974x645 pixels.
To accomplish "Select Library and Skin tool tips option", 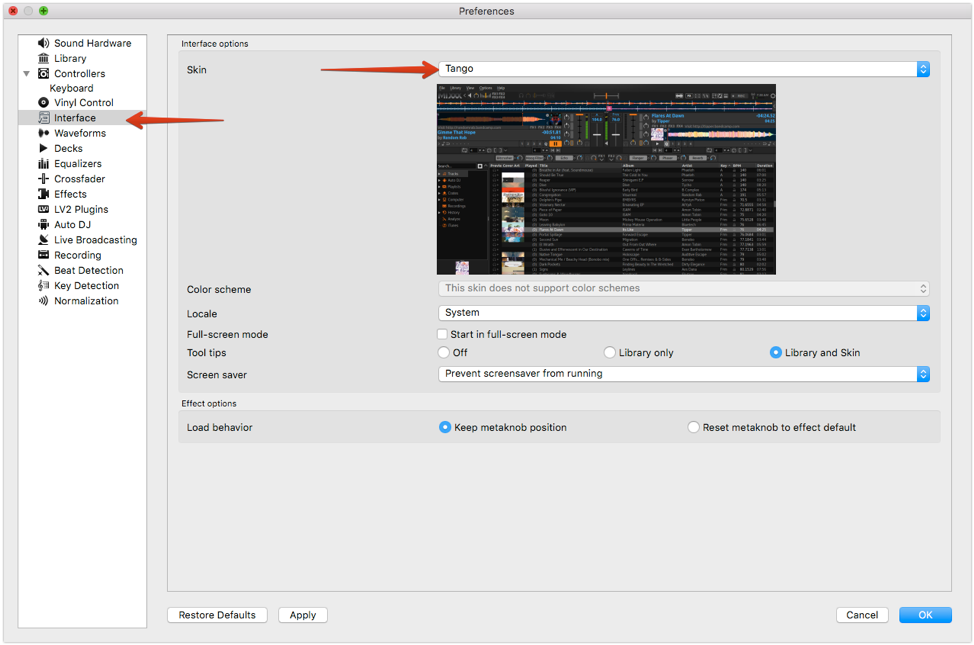I will point(775,352).
